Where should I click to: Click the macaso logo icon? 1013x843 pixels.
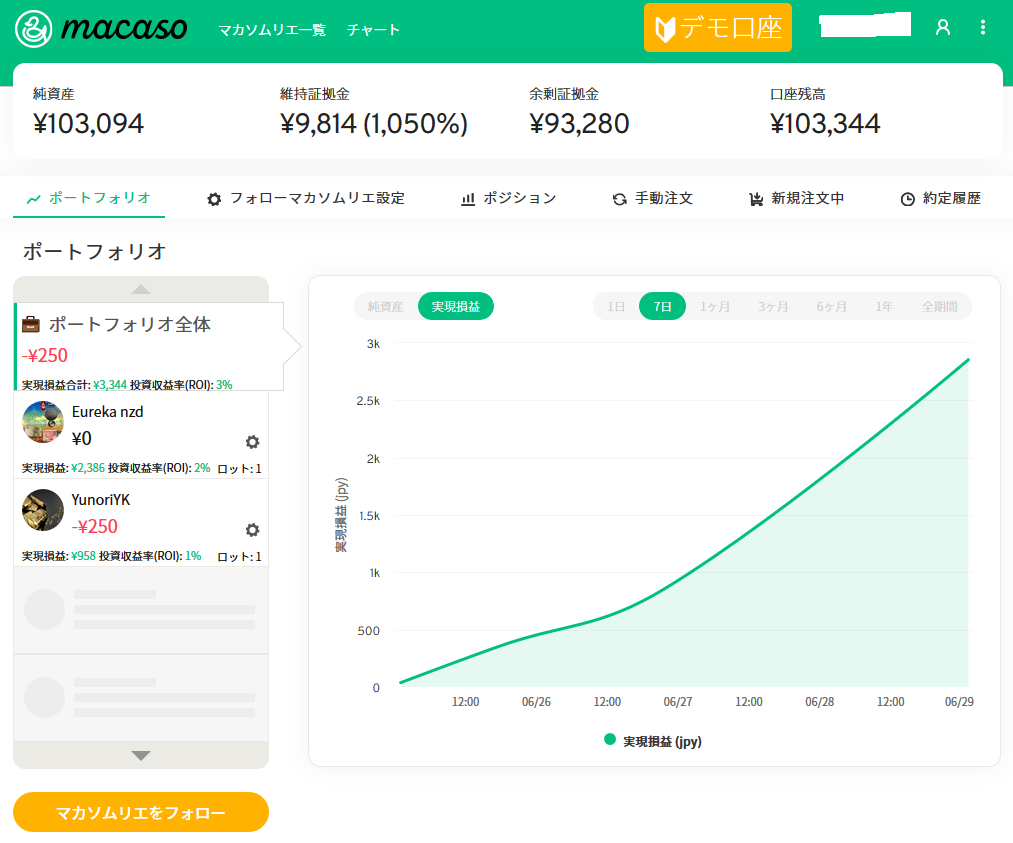click(33, 28)
